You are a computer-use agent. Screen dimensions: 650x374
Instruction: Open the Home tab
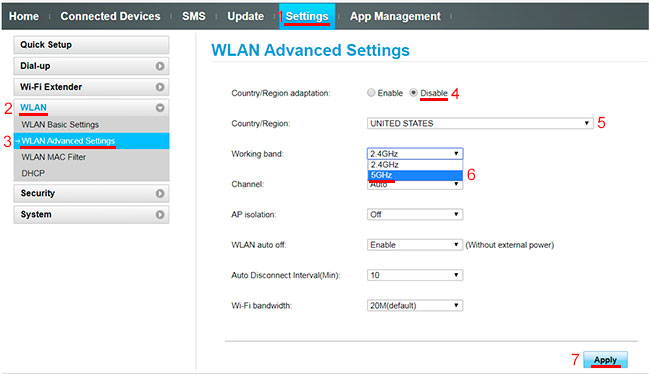tap(24, 16)
